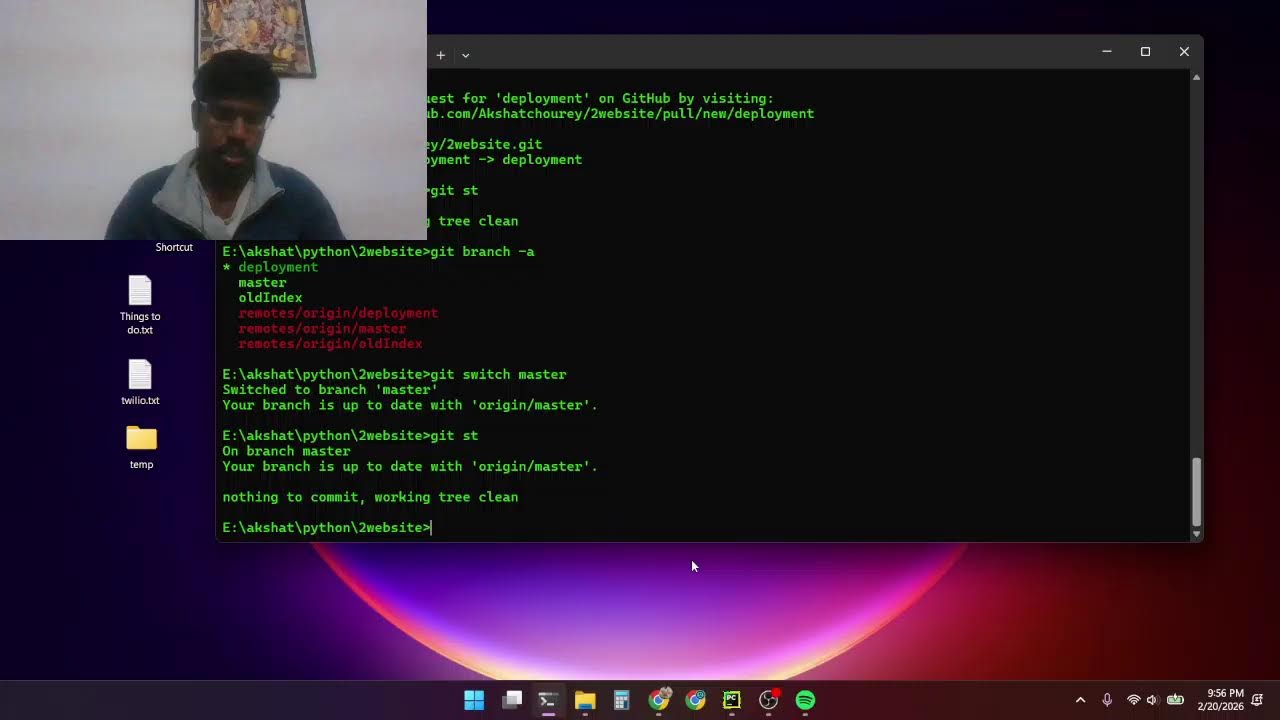The width and height of the screenshot is (1280, 720).
Task: Select the 'Things to do.txt' desktop file
Action: [x=140, y=305]
